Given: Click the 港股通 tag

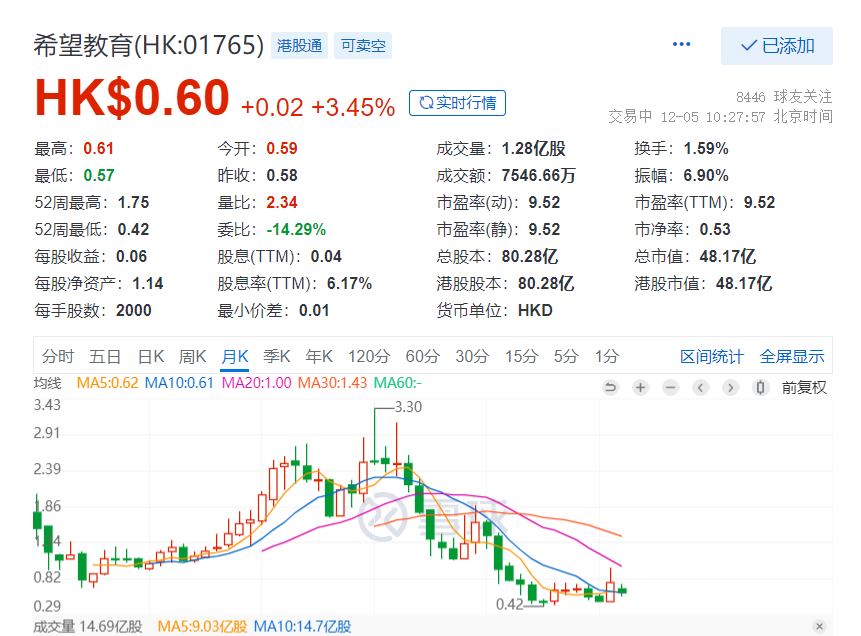Looking at the screenshot, I should 298,45.
